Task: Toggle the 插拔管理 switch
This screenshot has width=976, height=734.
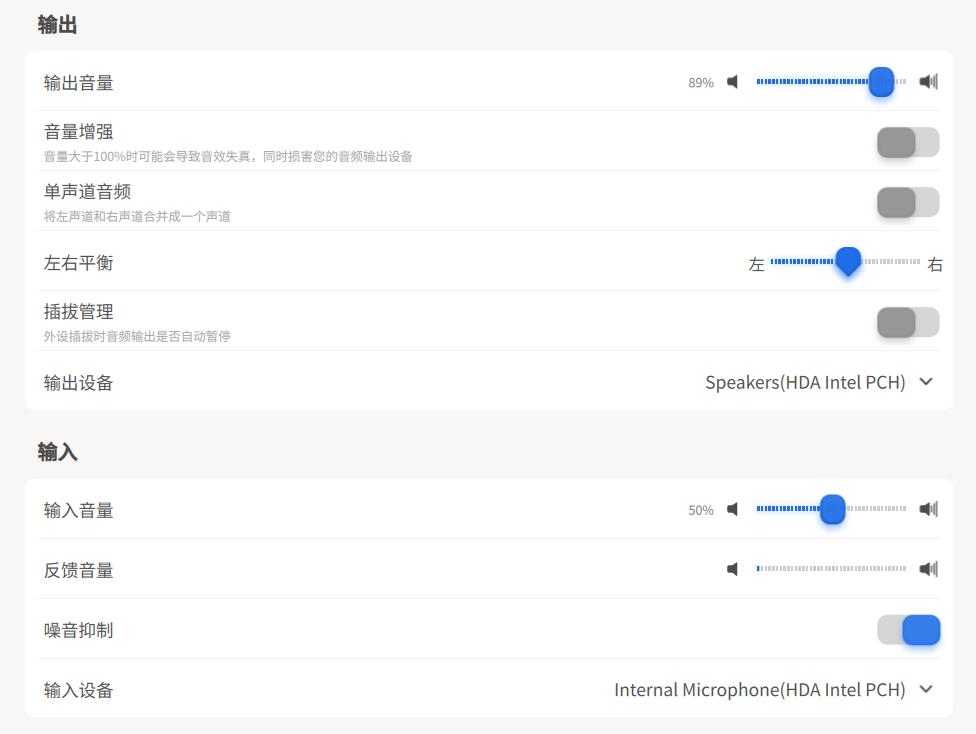Action: 908,322
